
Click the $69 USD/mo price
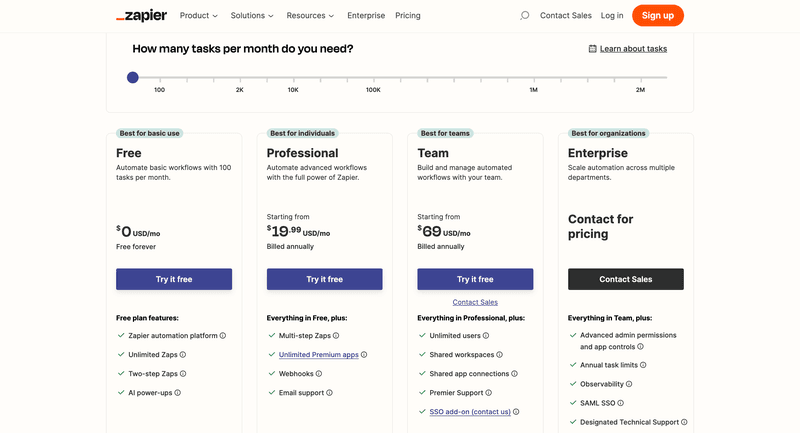pos(444,232)
